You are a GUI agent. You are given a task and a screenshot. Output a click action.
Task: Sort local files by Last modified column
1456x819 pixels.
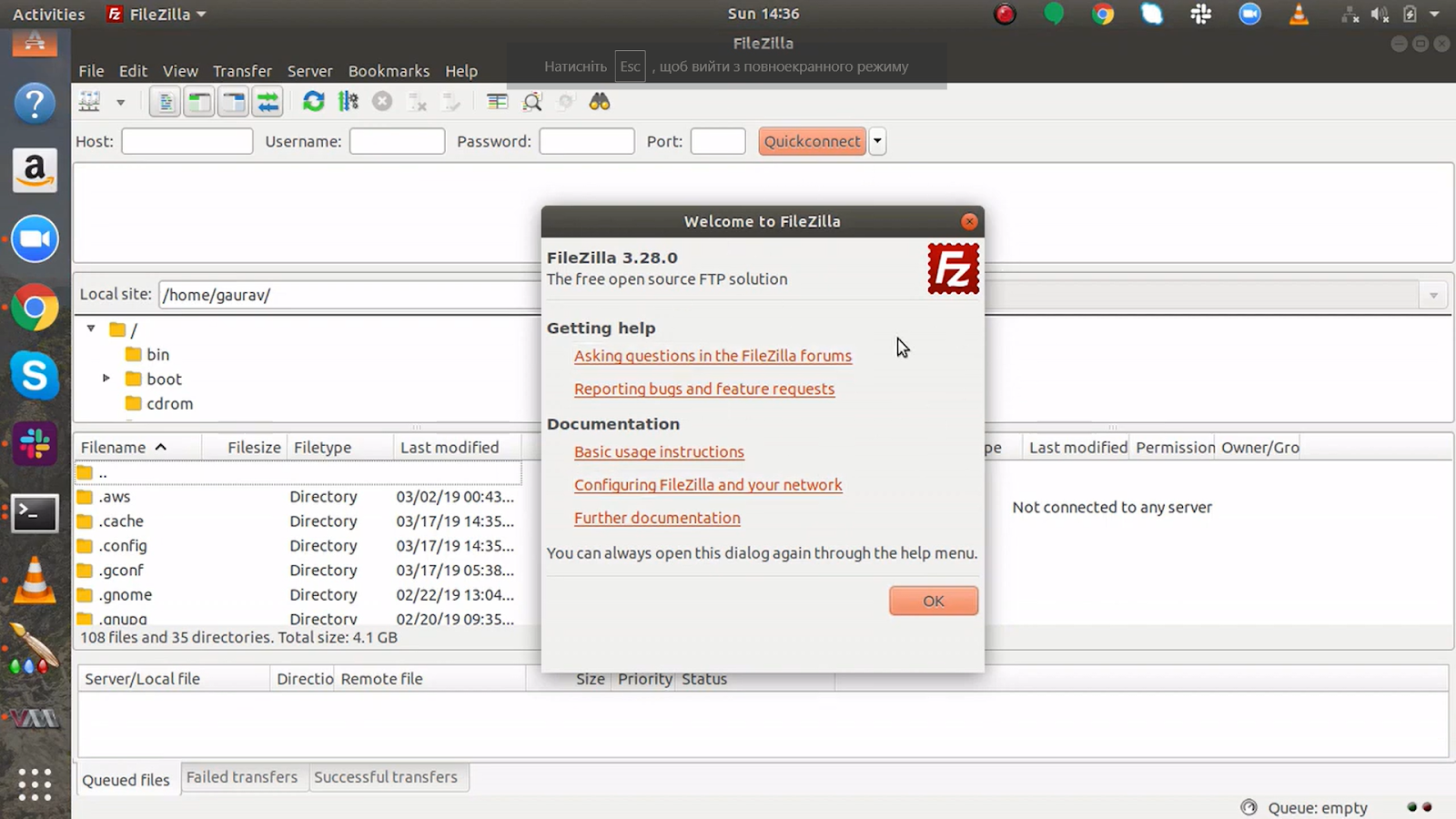pyautogui.click(x=458, y=447)
